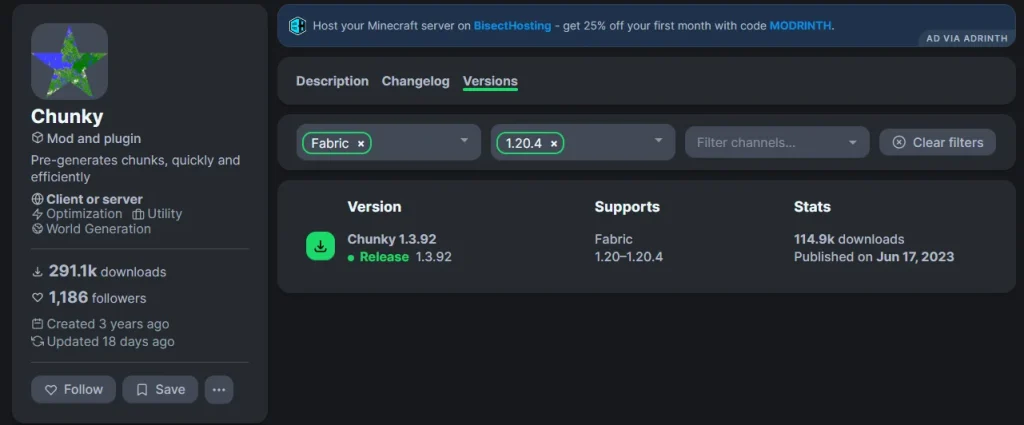
Task: Remove the Fabric filter chip with its x
Action: pos(360,144)
